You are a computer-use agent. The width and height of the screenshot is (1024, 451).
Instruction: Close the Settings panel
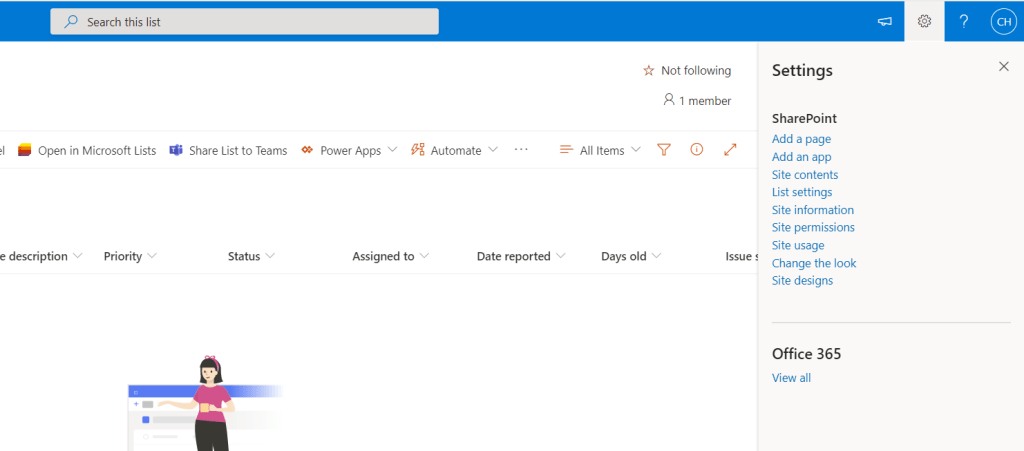click(1004, 66)
